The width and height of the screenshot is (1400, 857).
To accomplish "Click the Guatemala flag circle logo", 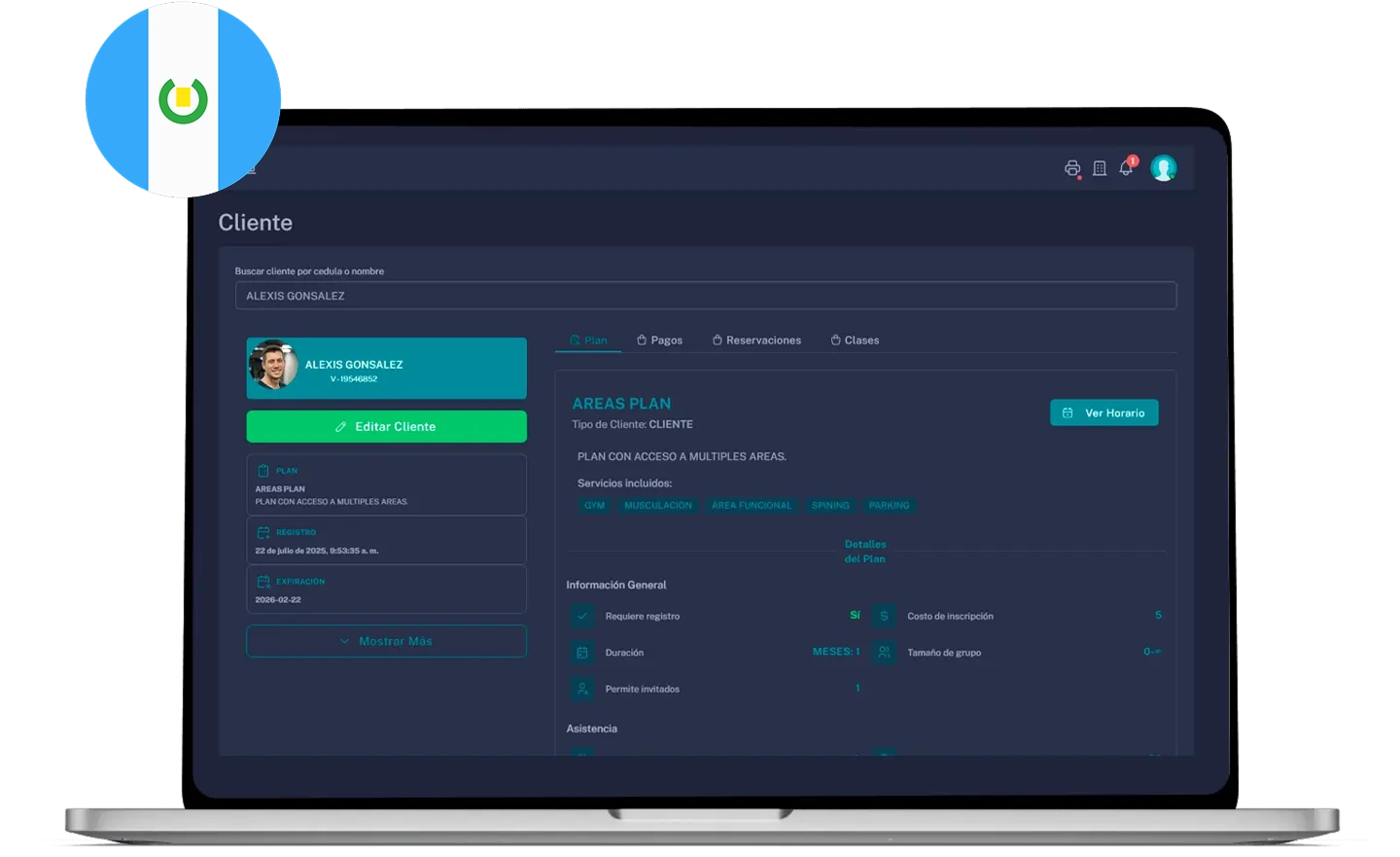I will [x=183, y=100].
